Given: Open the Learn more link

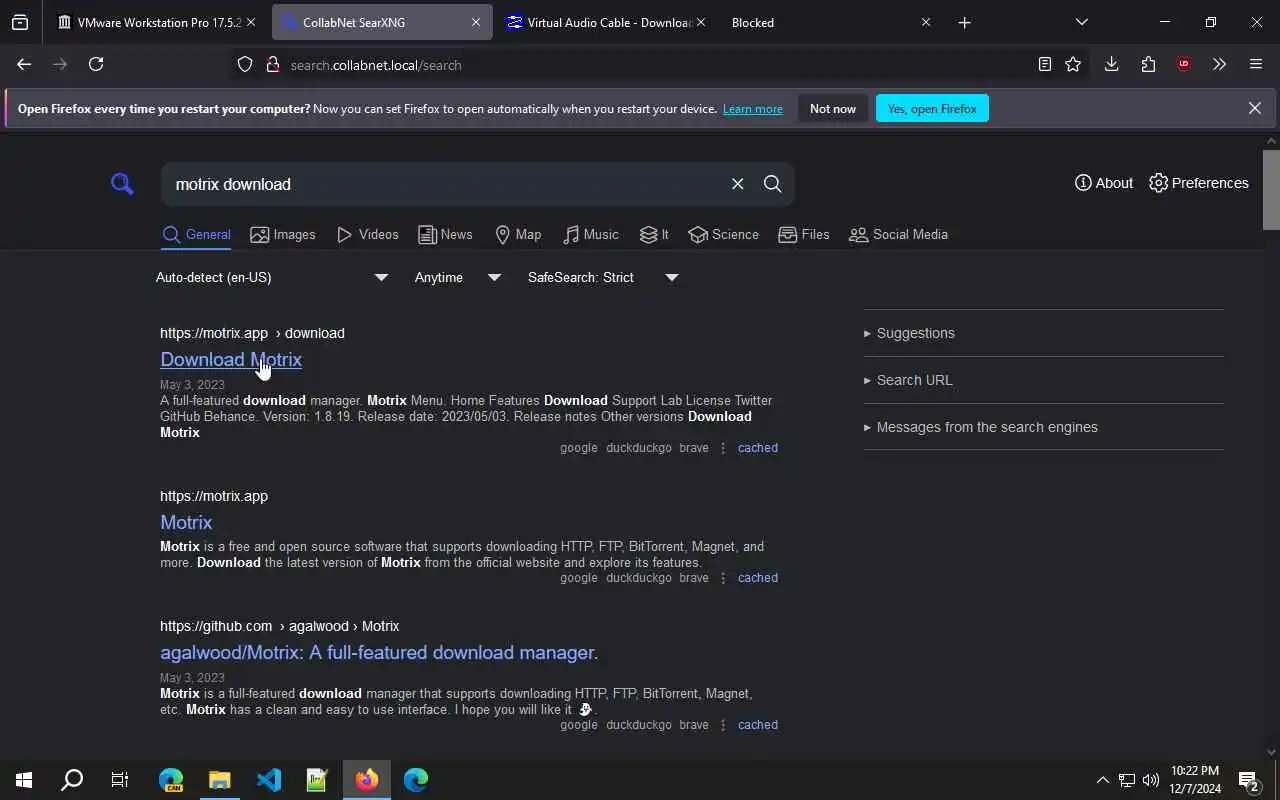Looking at the screenshot, I should [x=753, y=109].
